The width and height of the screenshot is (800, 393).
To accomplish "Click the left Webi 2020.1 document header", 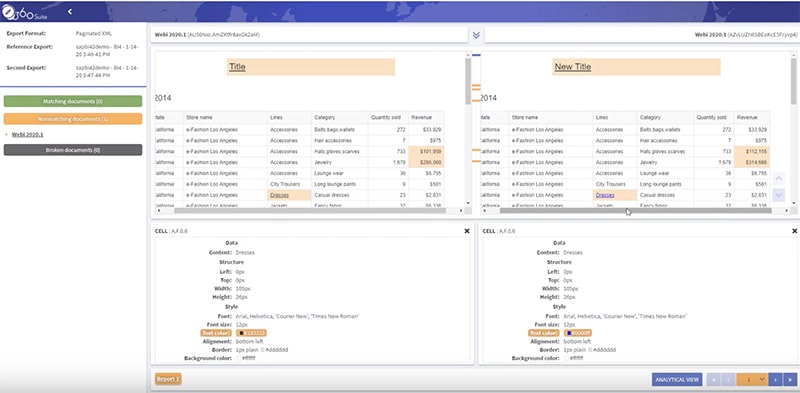I will pyautogui.click(x=309, y=35).
